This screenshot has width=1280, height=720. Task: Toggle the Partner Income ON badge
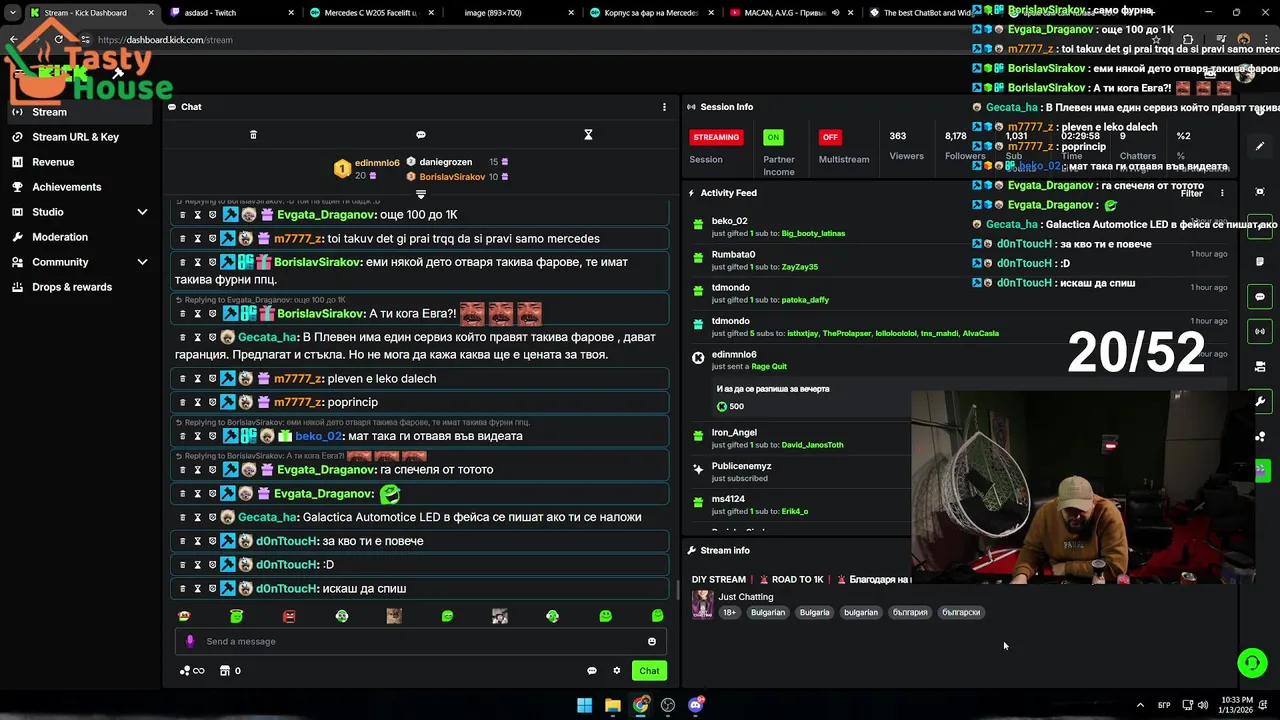click(x=773, y=137)
